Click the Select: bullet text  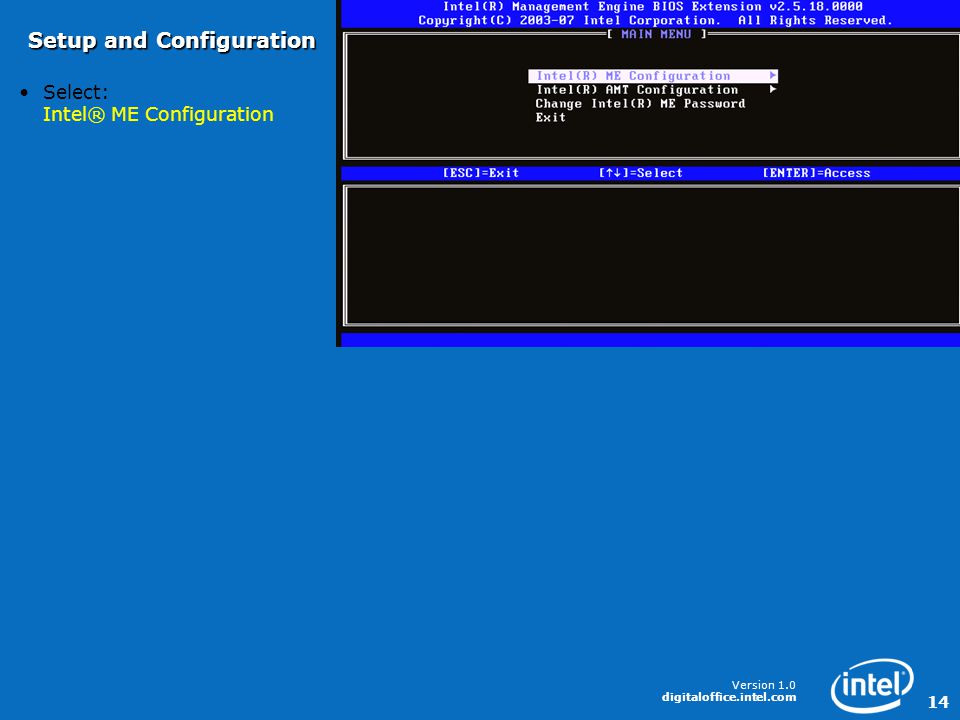pyautogui.click(x=75, y=92)
